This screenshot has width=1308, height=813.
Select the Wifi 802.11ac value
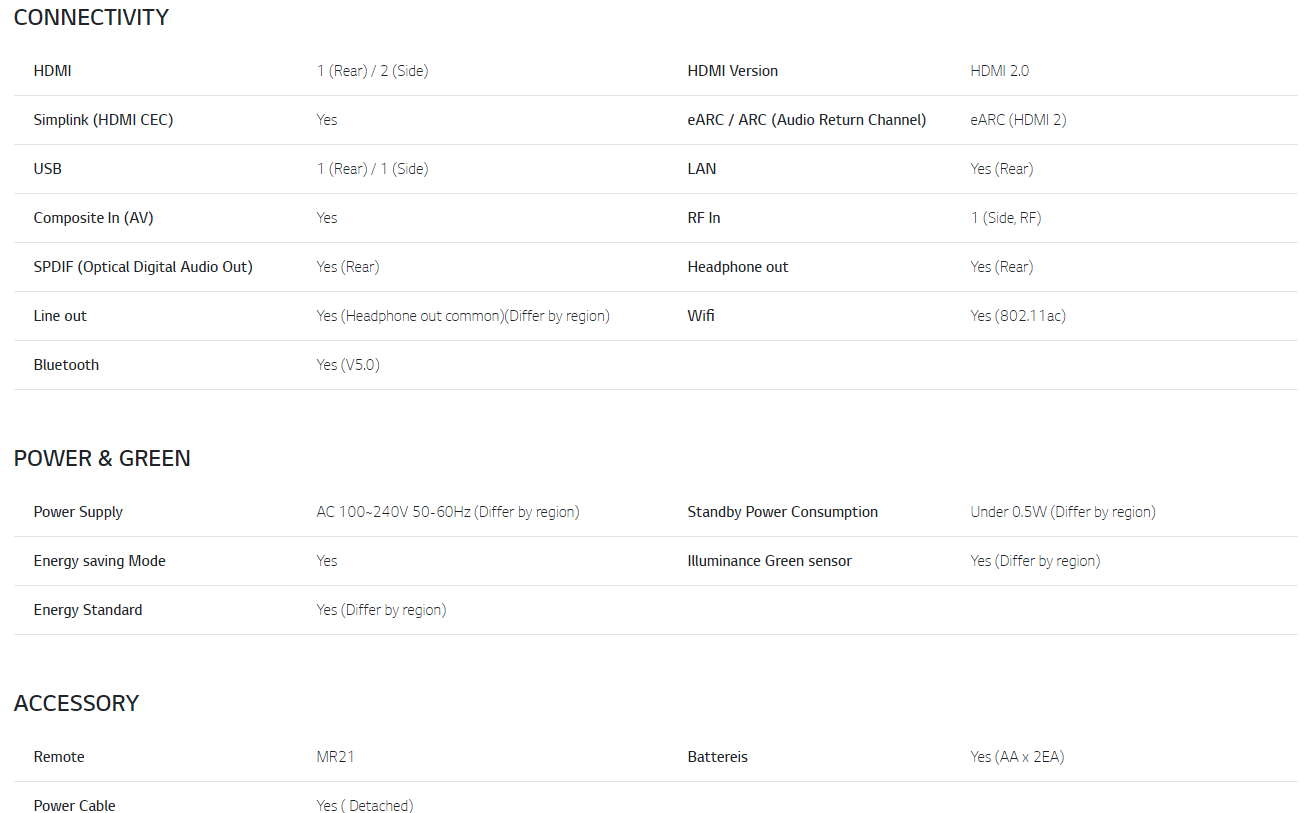tap(1017, 316)
